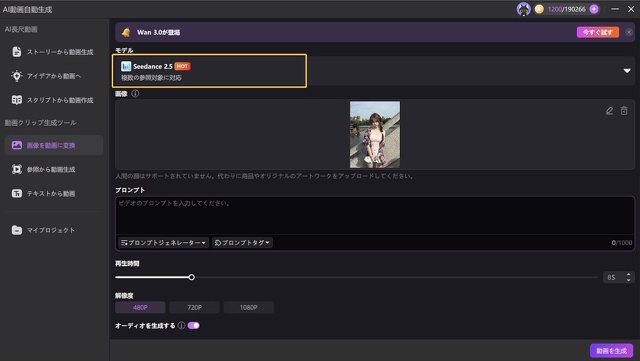Open プロンプトタグ dropdown
Screen dimensions: 640x361
242,243
